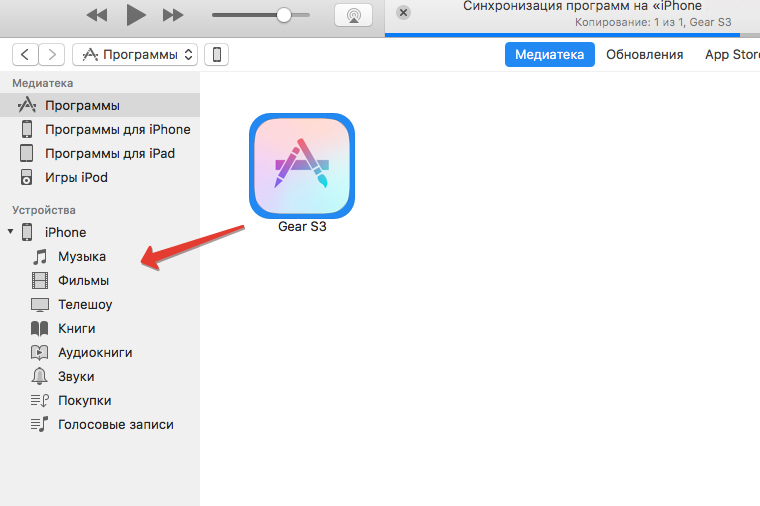Open Голосовые записи under the iPhone
Image resolution: width=760 pixels, height=506 pixels.
100,424
